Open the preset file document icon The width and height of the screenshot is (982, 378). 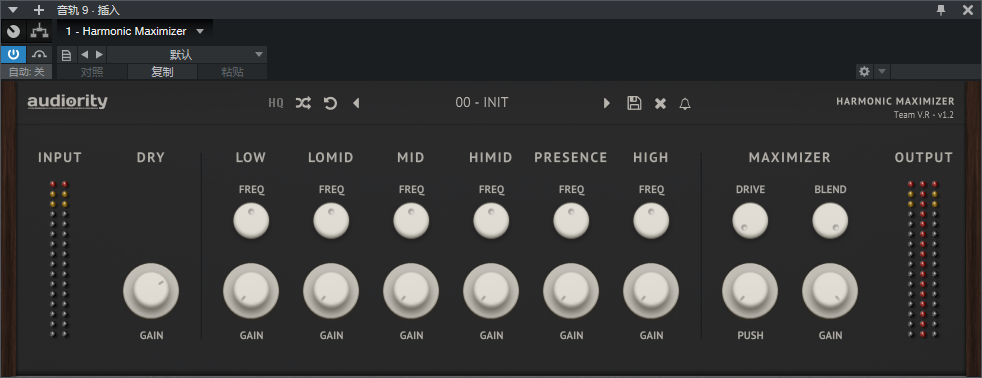[66, 55]
